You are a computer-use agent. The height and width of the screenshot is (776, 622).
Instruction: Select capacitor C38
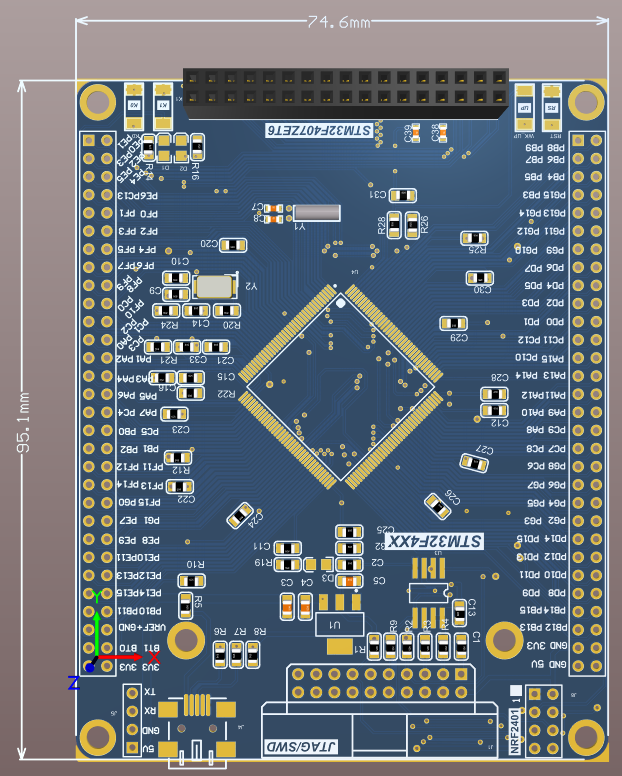click(442, 133)
